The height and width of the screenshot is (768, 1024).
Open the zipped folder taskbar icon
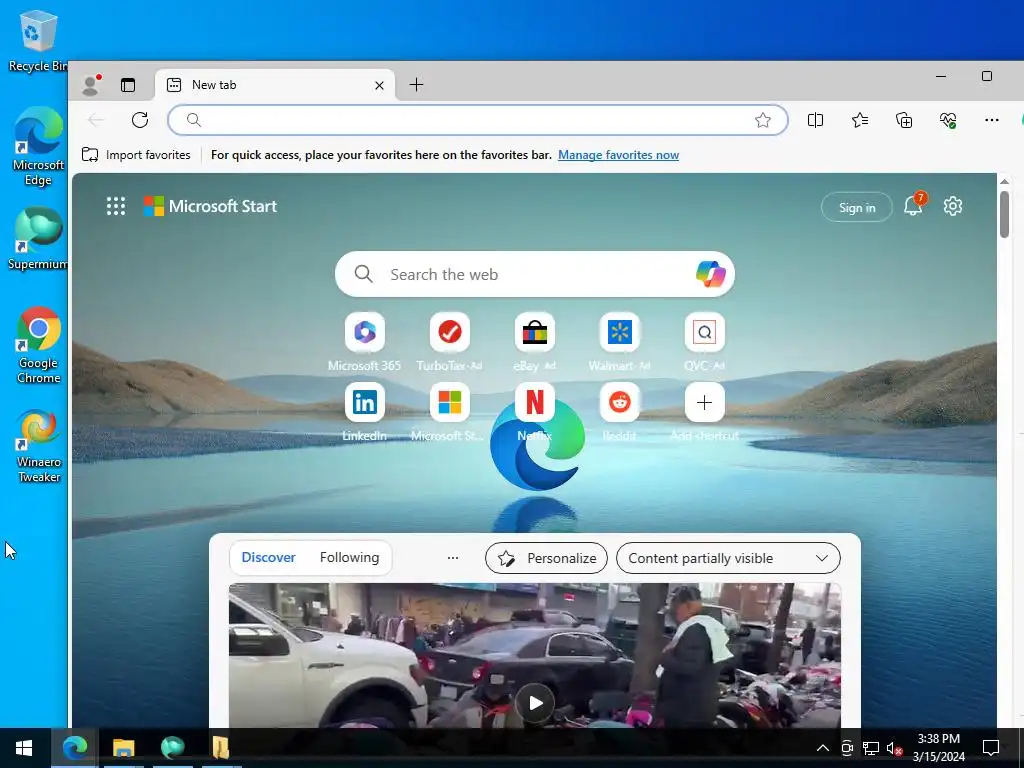(220, 748)
